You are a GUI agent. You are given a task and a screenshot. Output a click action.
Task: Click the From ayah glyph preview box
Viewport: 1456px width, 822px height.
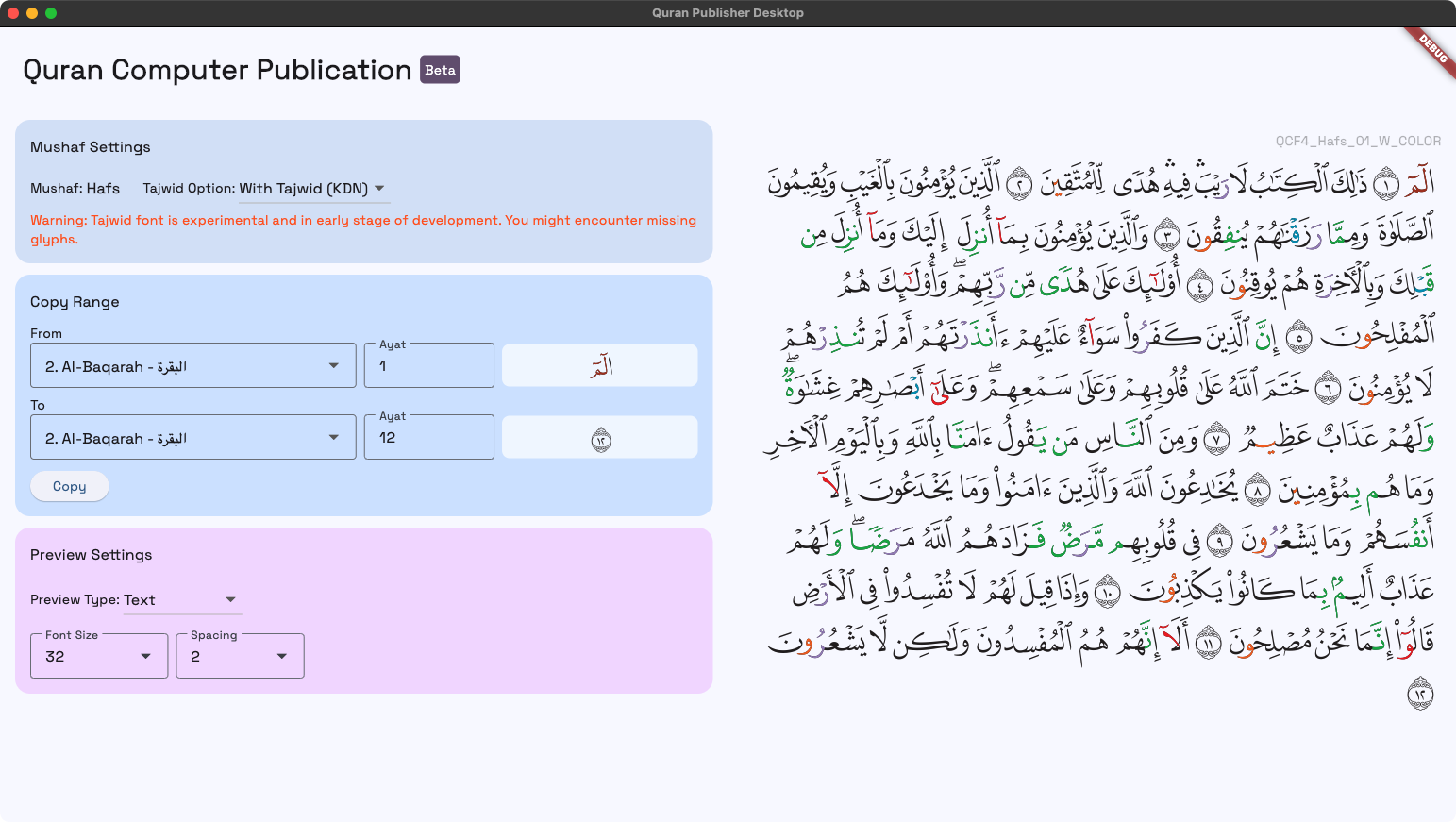[599, 366]
